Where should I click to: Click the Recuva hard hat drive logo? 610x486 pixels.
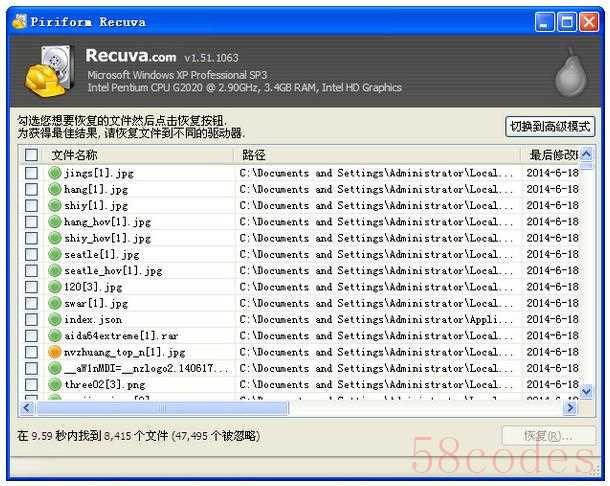click(x=49, y=71)
